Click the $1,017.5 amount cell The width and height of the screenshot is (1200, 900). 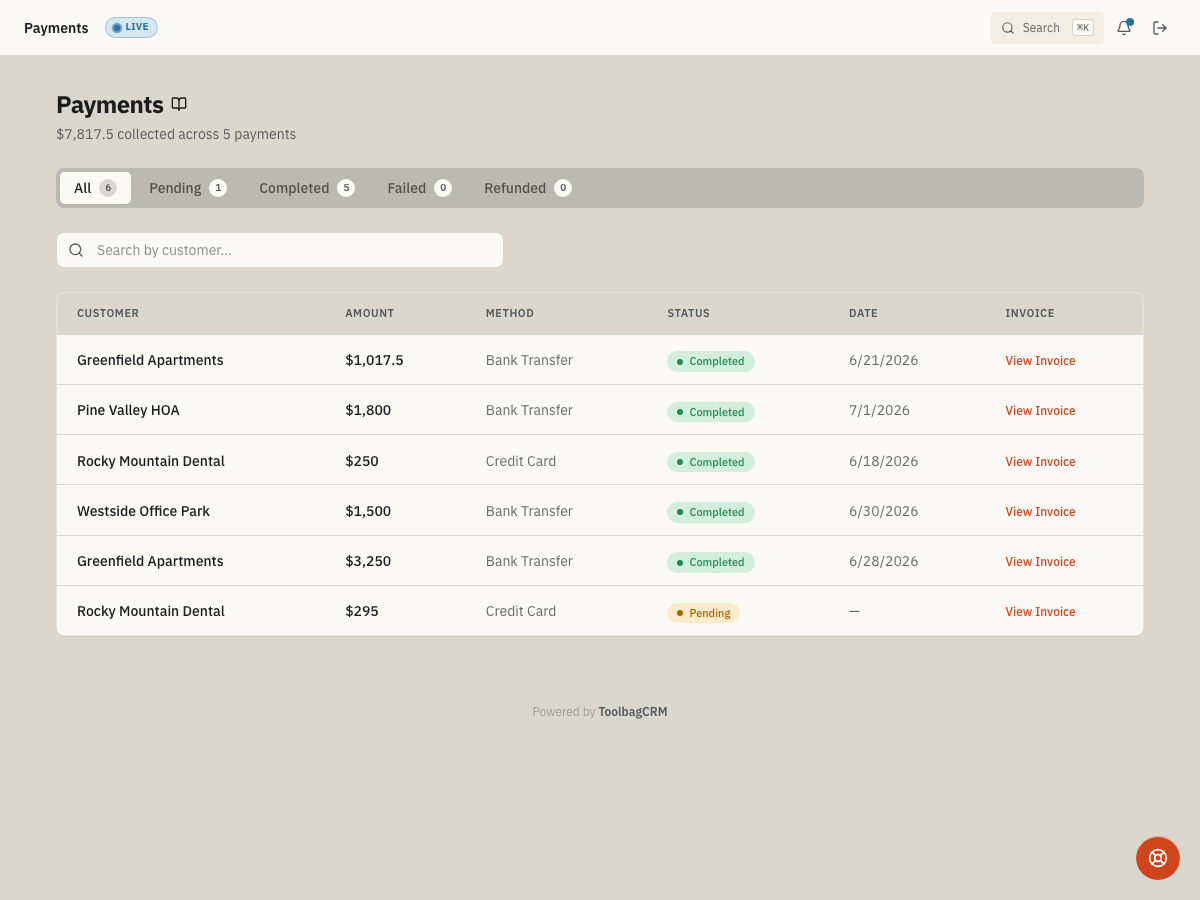[x=375, y=360]
